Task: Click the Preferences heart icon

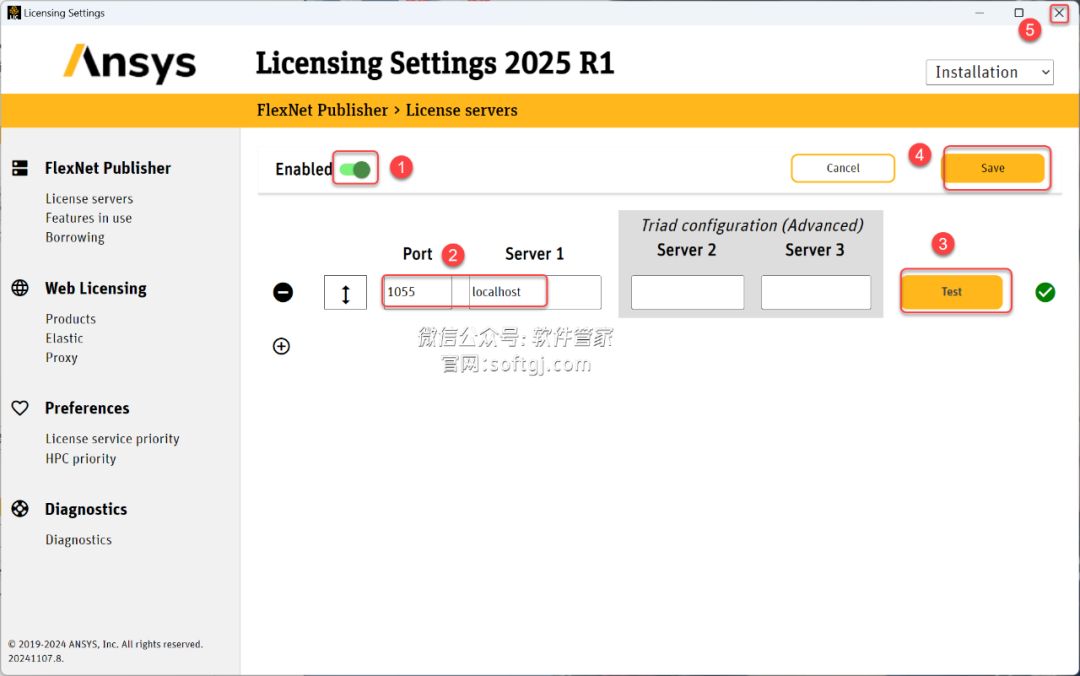Action: [20, 408]
